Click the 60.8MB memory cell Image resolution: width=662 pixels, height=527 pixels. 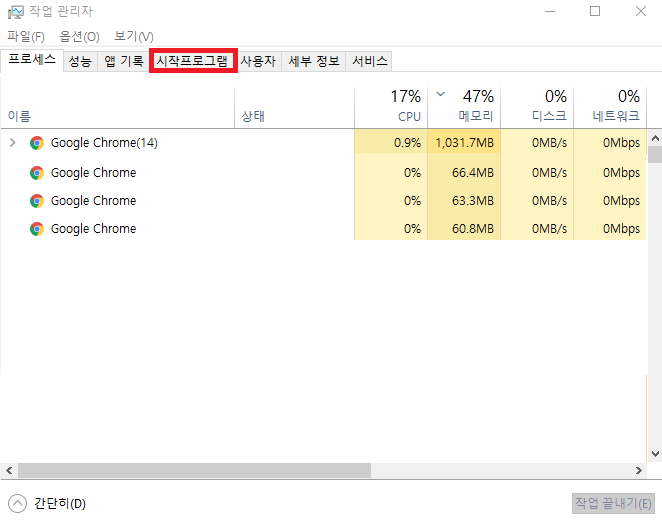tap(464, 229)
